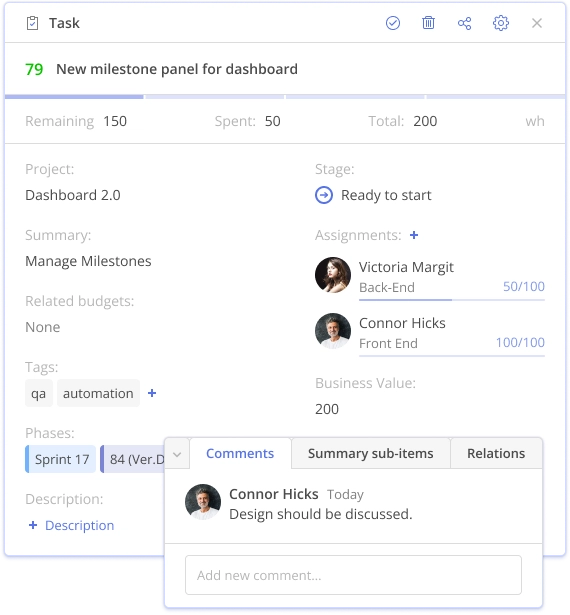The image size is (570, 615).
Task: Switch to the Comments tab
Action: (x=240, y=453)
